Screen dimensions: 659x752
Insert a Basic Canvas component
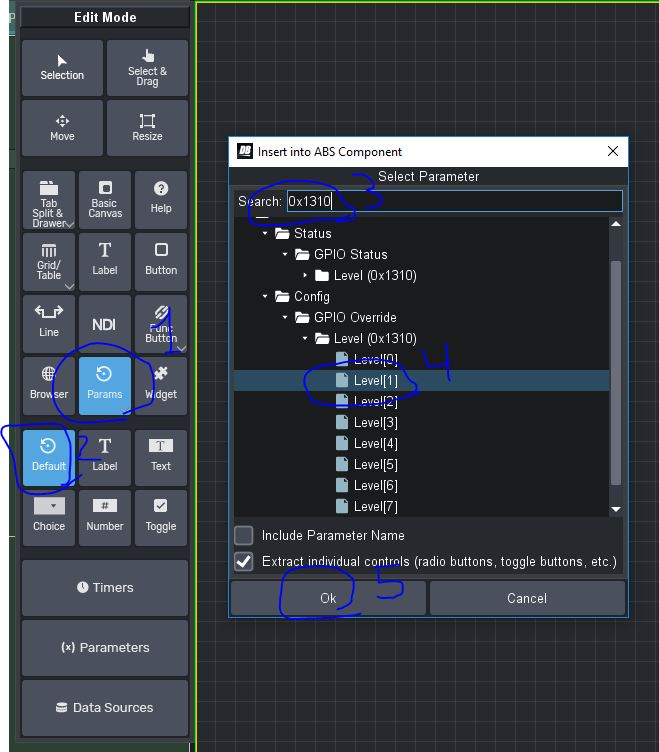(x=105, y=200)
